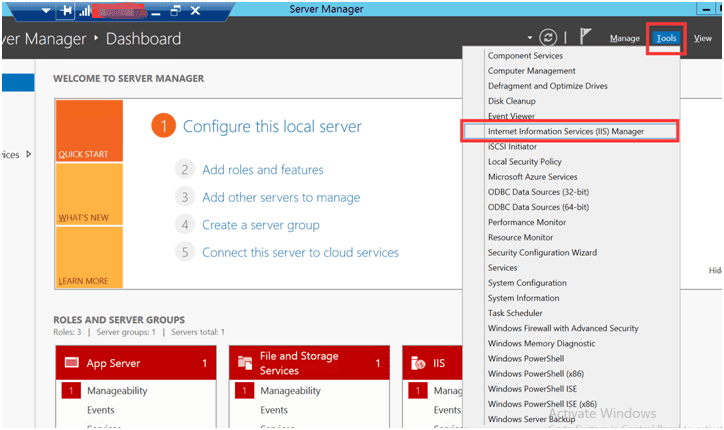Choose Event Viewer from Tools menu
This screenshot has width=724, height=430.
512,116
